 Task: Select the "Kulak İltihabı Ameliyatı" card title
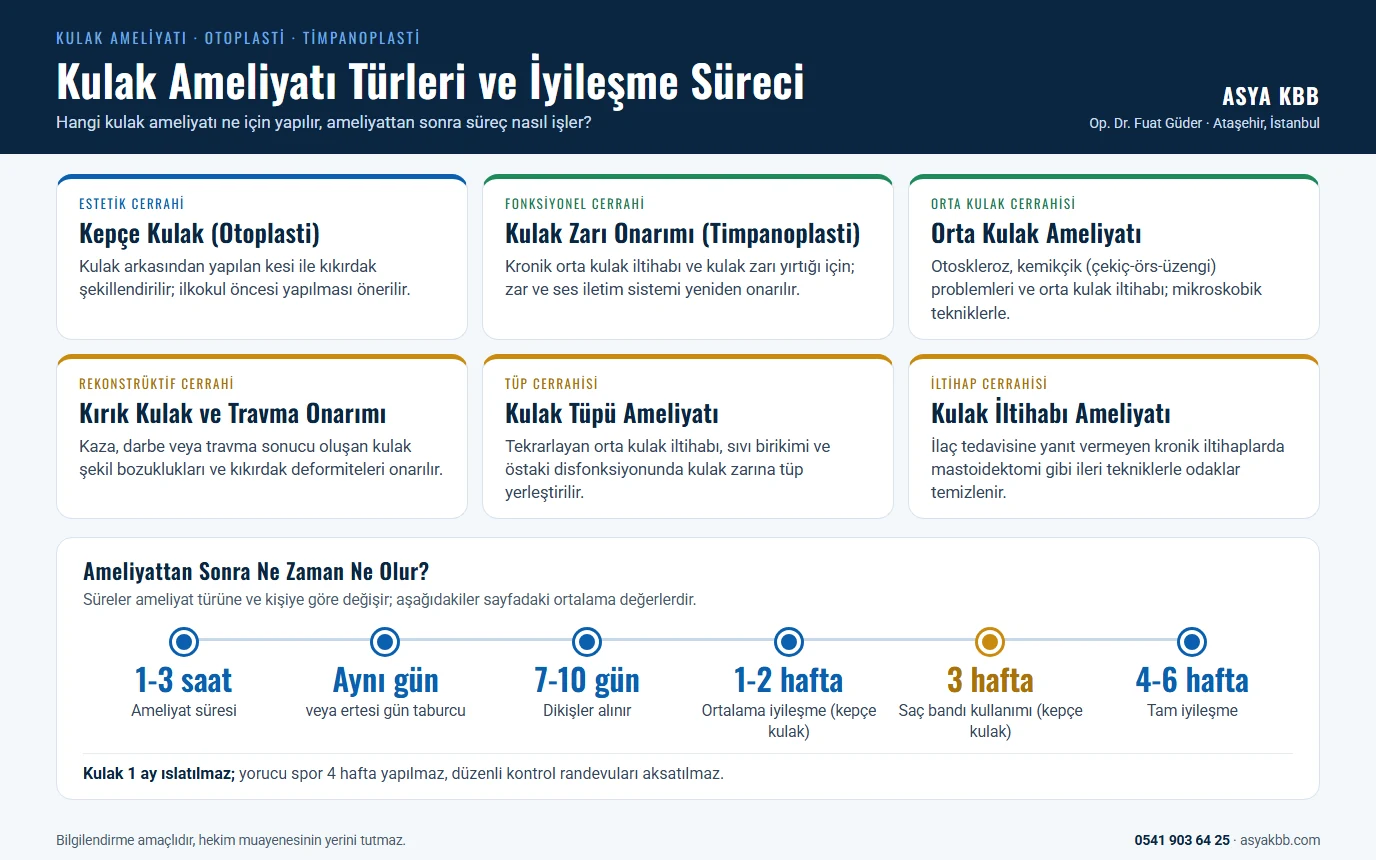point(1051,413)
